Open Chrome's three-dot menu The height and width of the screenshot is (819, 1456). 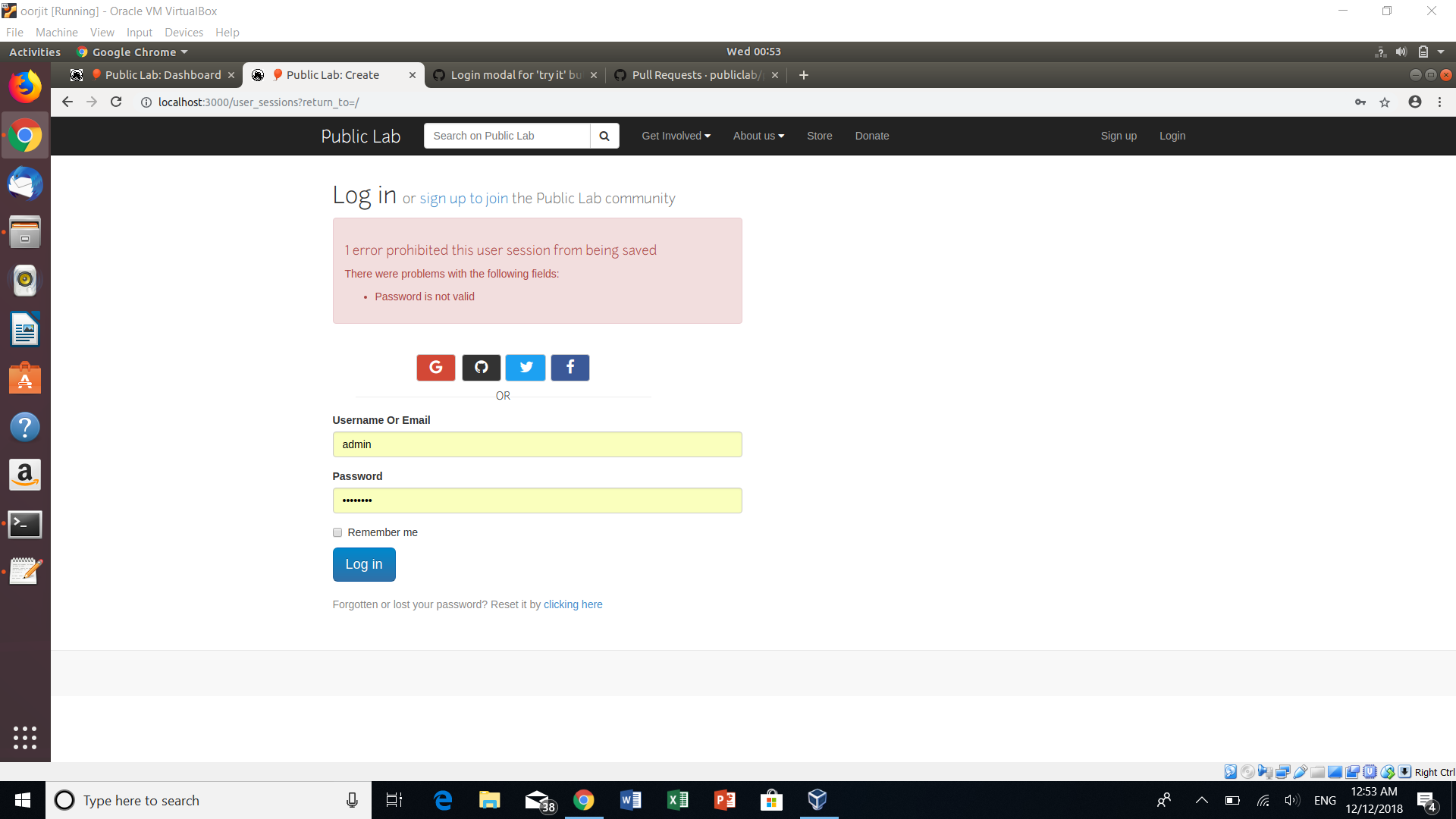pyautogui.click(x=1439, y=102)
